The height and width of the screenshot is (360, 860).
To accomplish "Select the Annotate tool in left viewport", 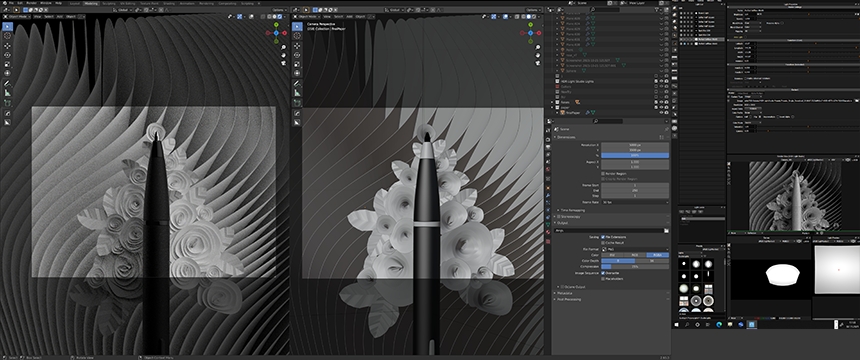I will [7, 83].
